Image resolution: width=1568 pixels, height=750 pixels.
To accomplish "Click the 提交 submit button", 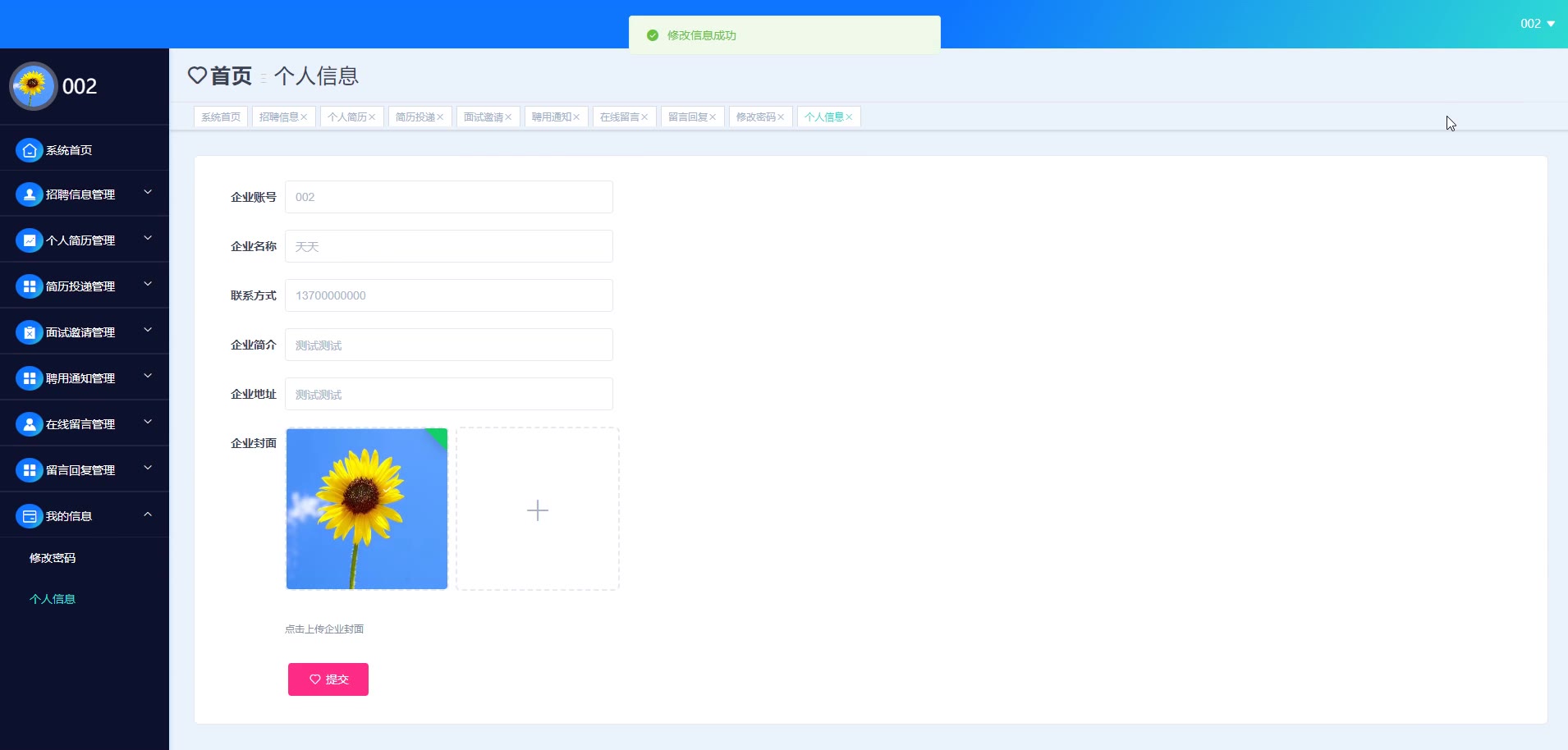I will [328, 679].
